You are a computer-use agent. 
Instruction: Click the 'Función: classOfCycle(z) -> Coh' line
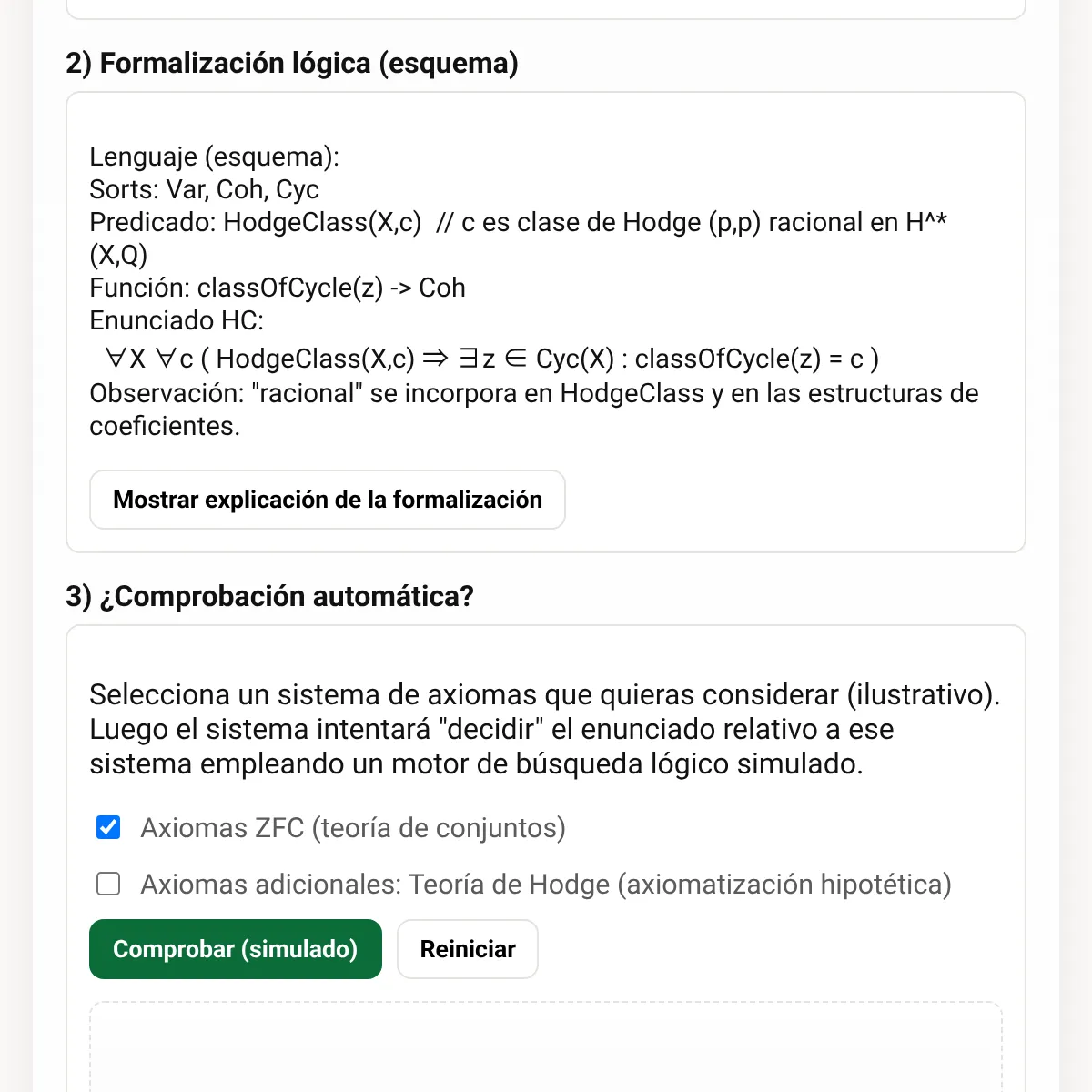point(278,288)
